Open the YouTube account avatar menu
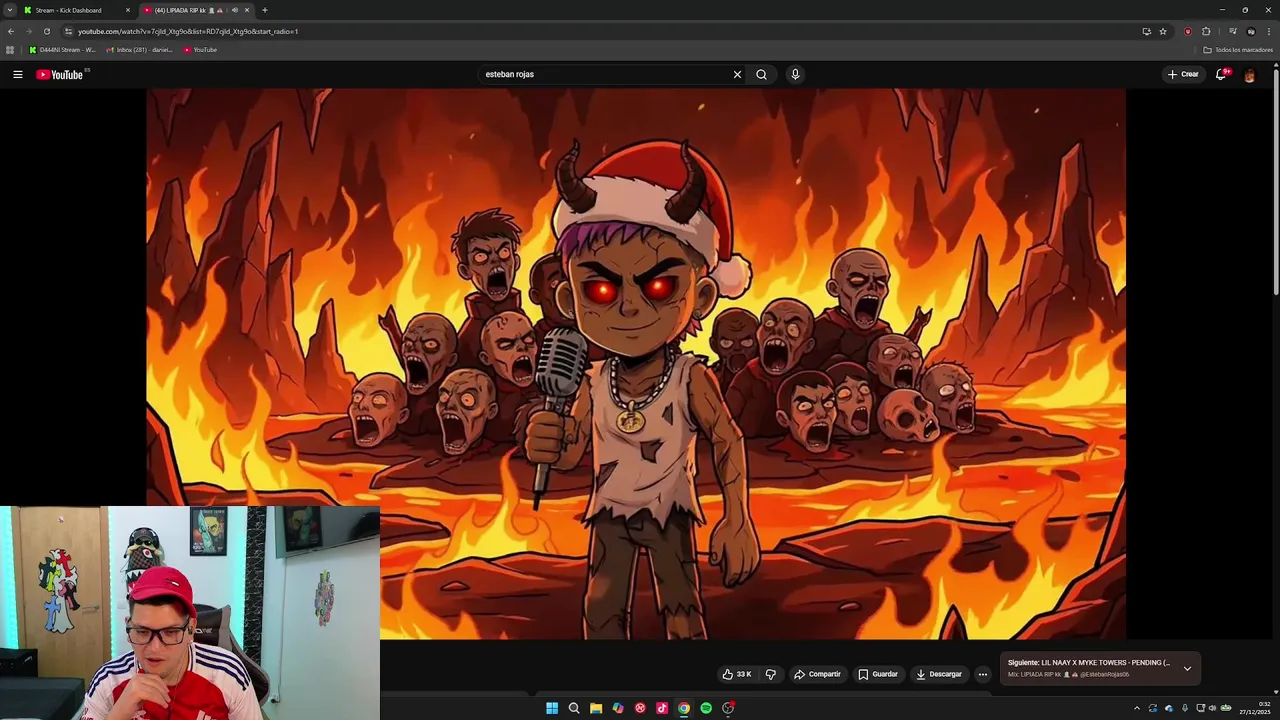Viewport: 1280px width, 720px height. [1250, 74]
